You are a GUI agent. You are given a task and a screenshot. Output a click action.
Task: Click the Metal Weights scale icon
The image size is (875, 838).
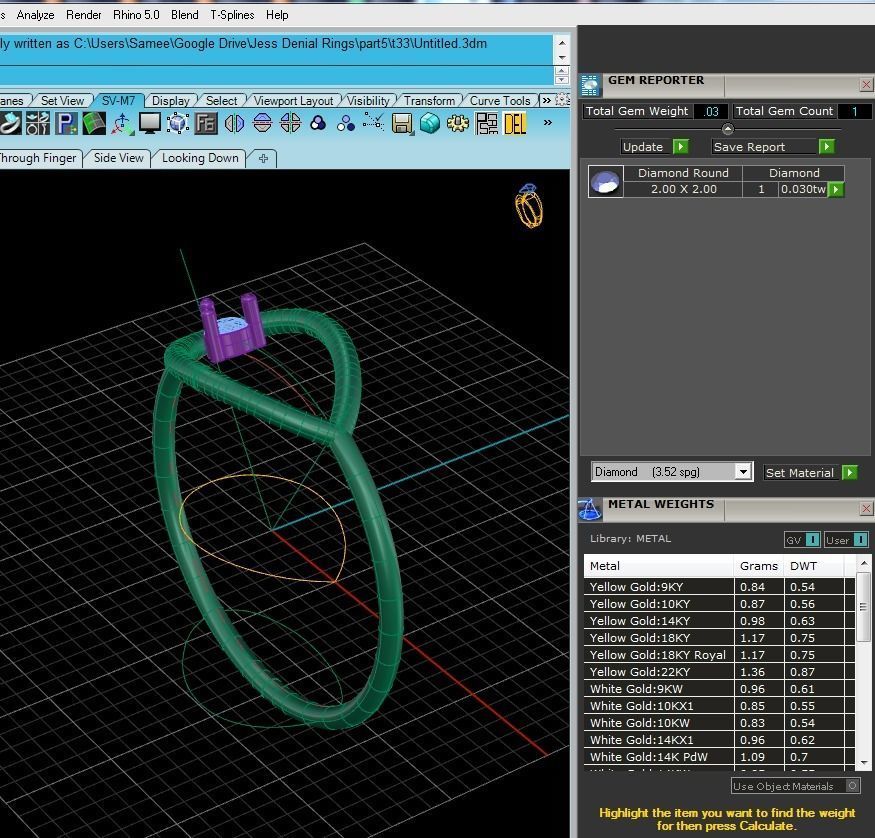click(x=590, y=508)
